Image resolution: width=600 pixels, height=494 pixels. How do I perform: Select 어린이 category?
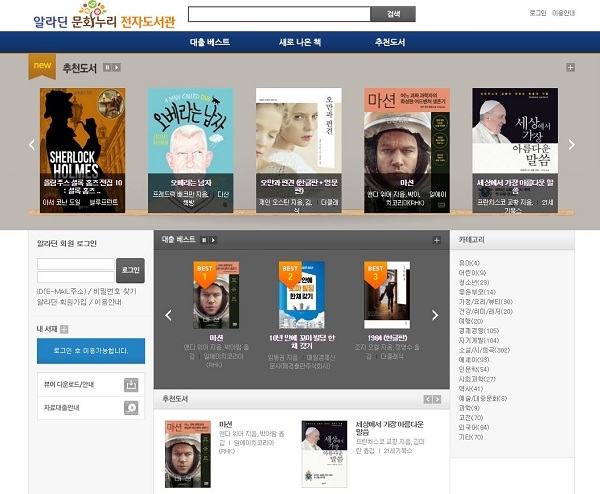pyautogui.click(x=472, y=273)
